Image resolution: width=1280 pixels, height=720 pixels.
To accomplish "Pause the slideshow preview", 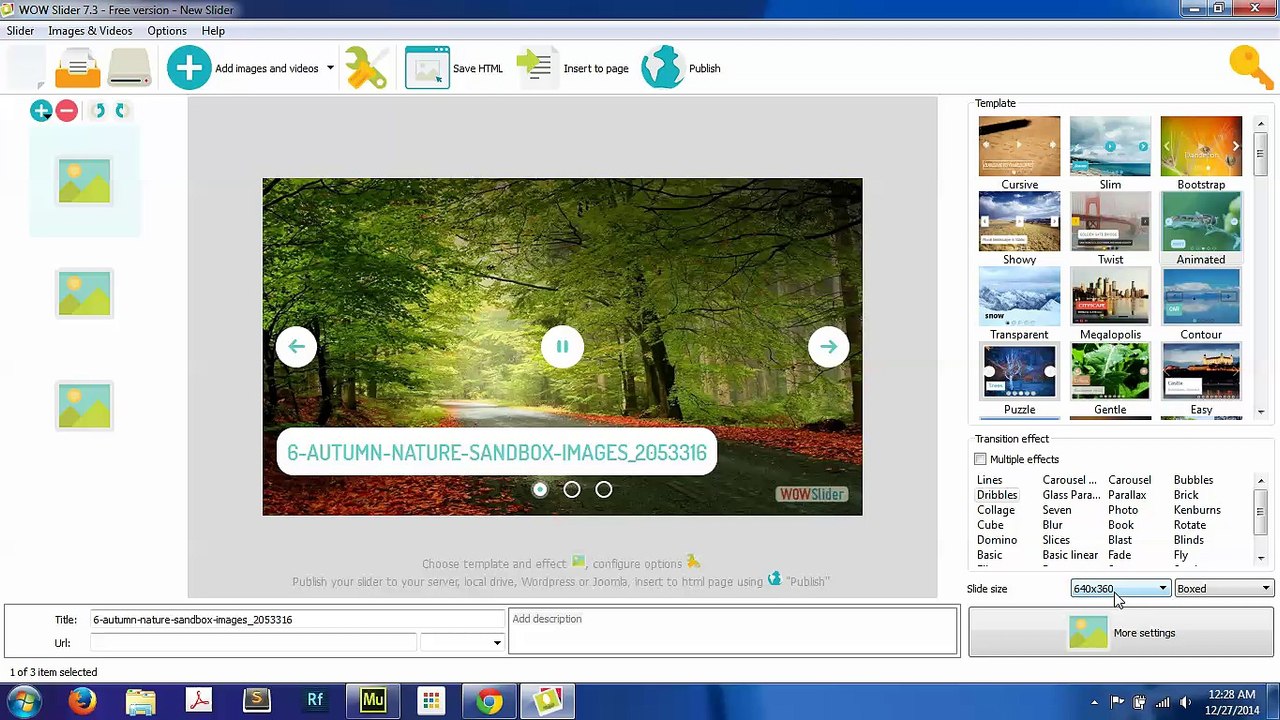I will click(562, 347).
